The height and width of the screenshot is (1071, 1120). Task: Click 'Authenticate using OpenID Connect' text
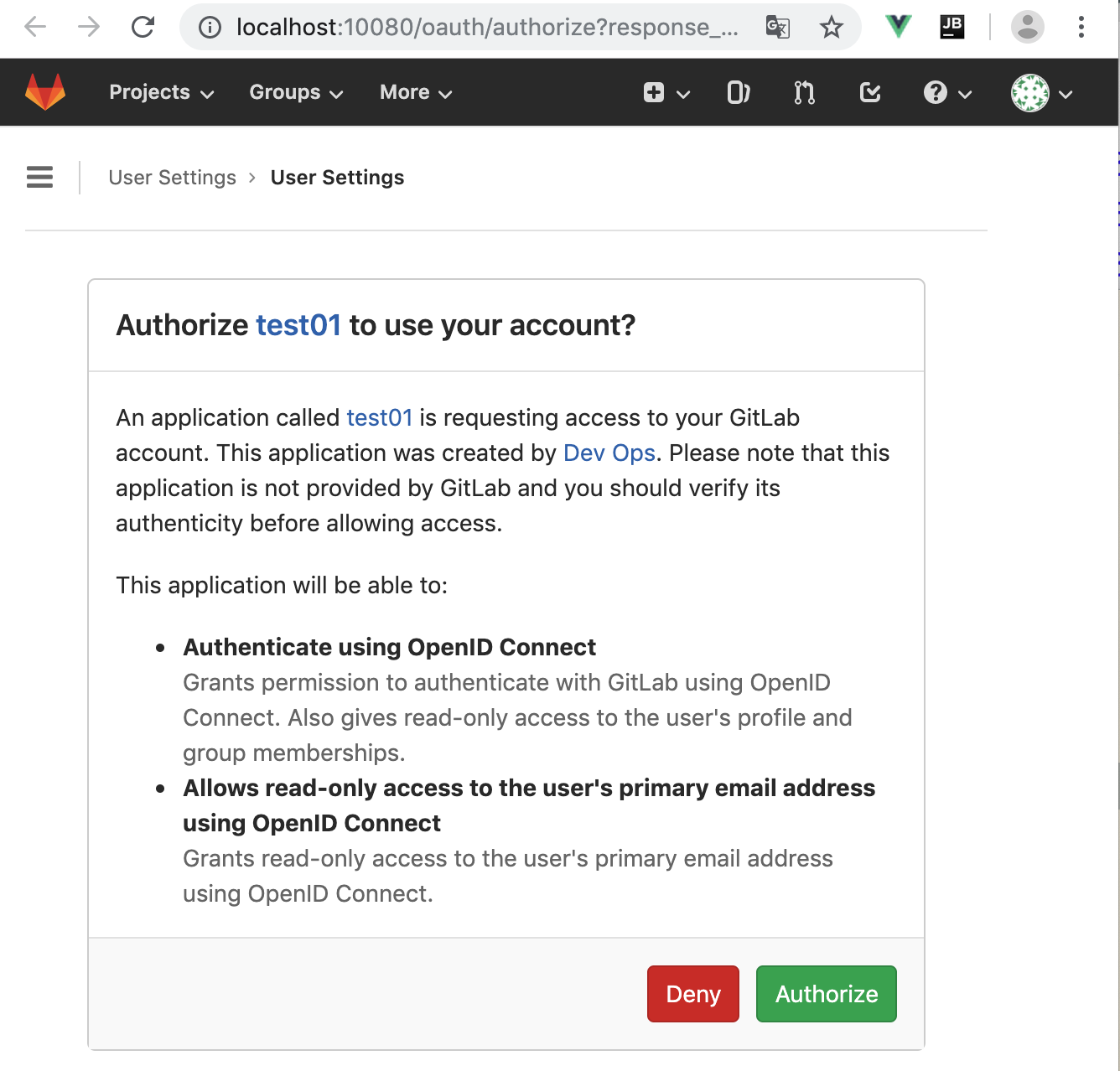pyautogui.click(x=390, y=647)
